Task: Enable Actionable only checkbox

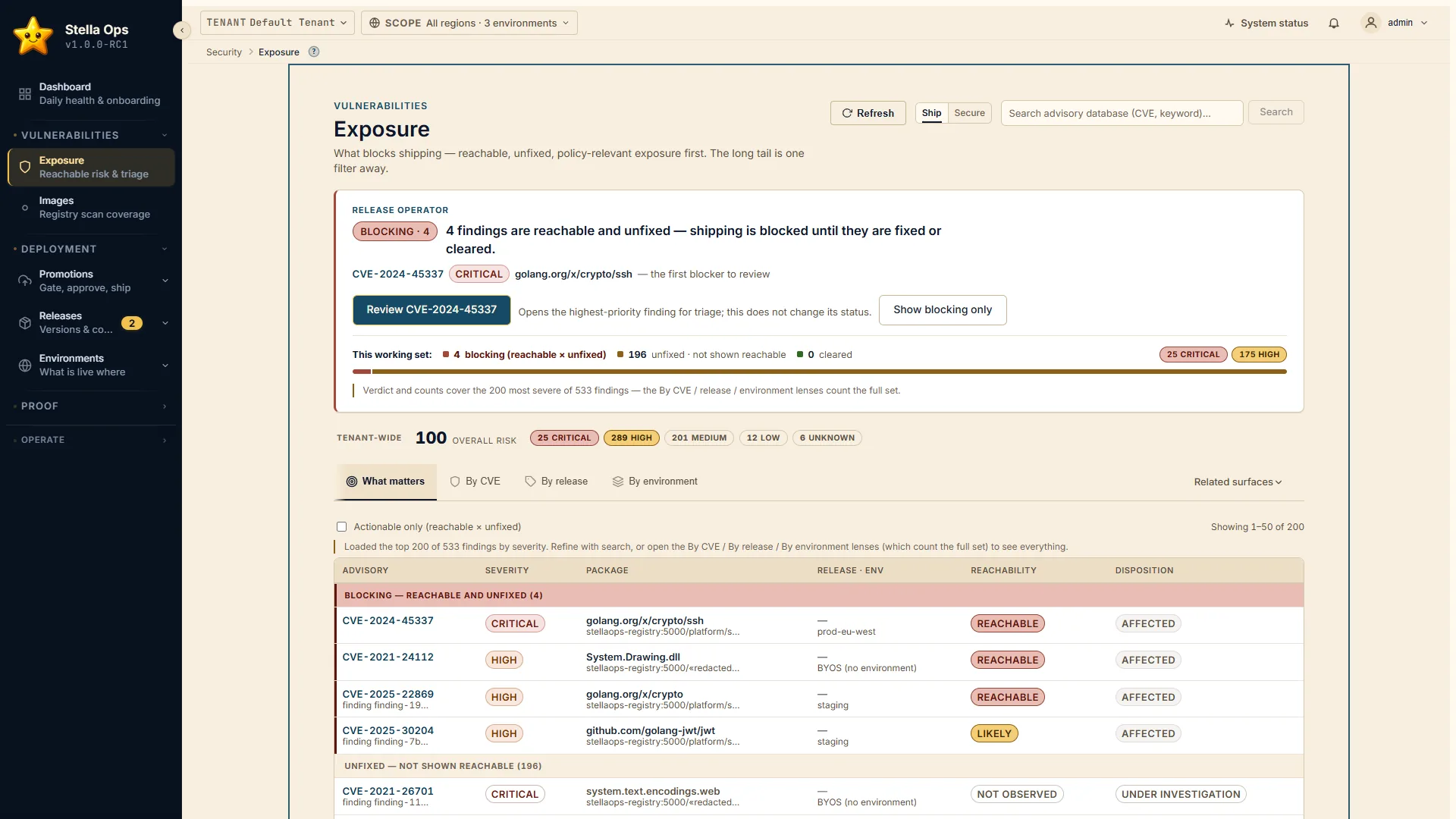Action: (x=342, y=527)
